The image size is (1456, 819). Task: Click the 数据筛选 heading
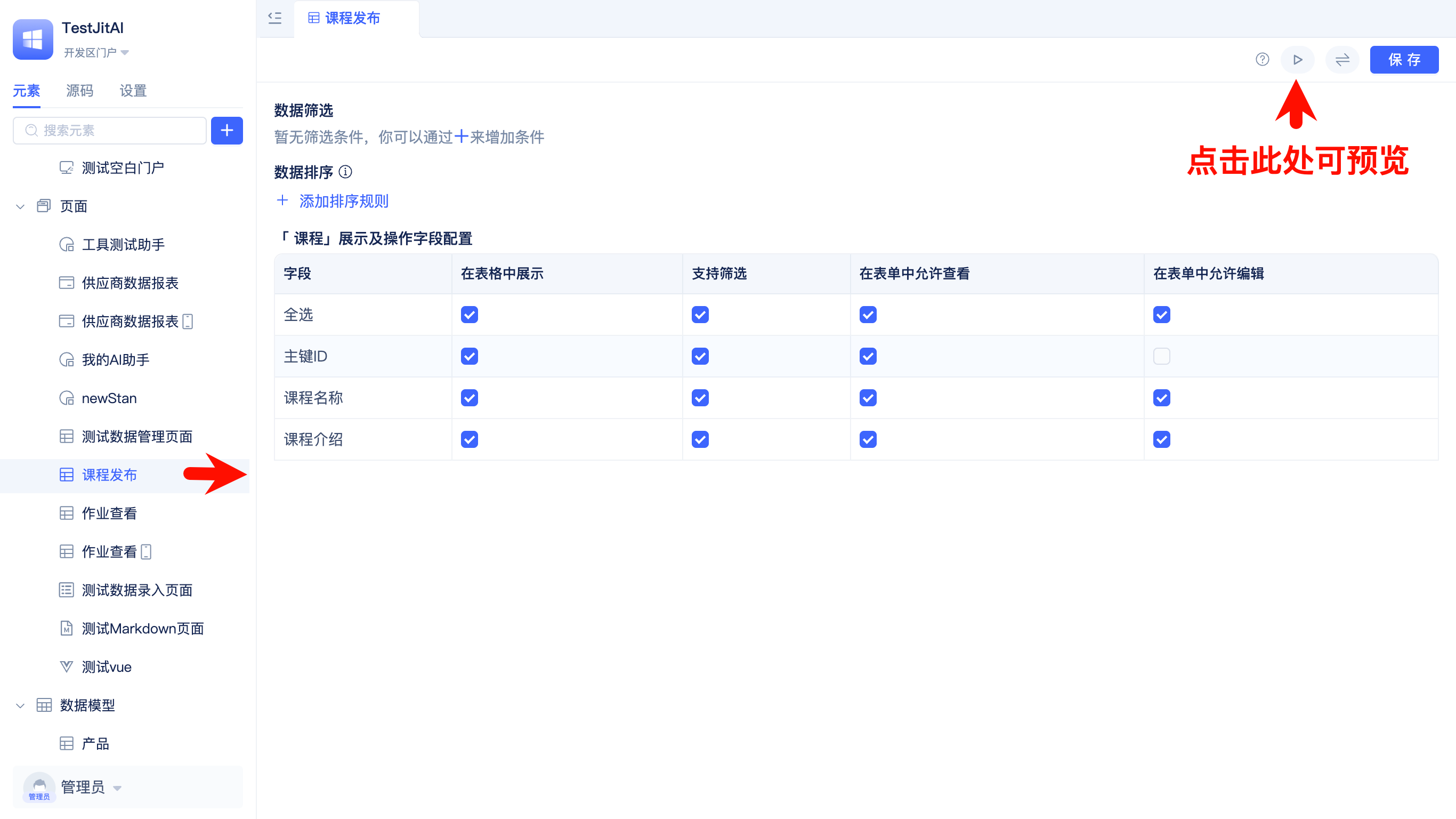click(304, 110)
